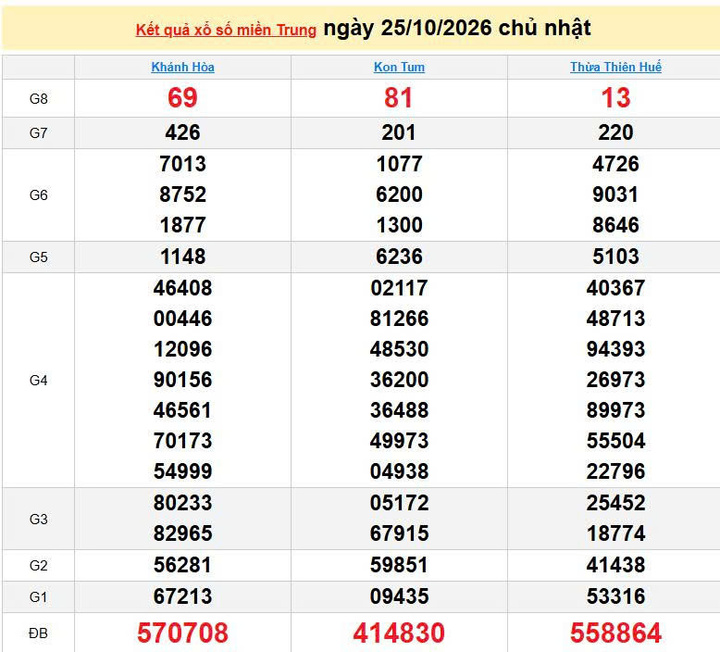Click G4 number 02117

point(399,288)
